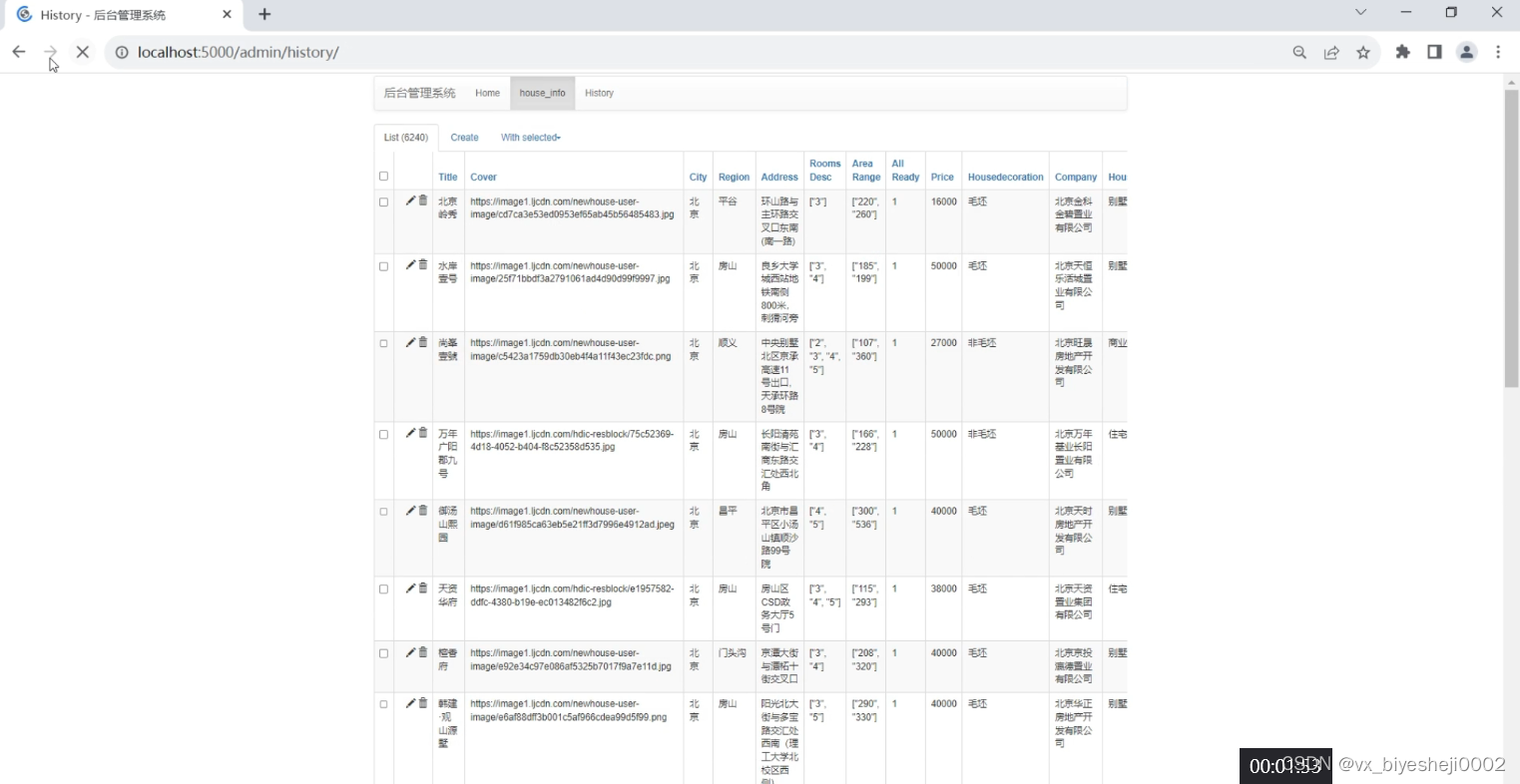
Task: Edit the 尚峯壹號 record with pencil icon
Action: [410, 342]
